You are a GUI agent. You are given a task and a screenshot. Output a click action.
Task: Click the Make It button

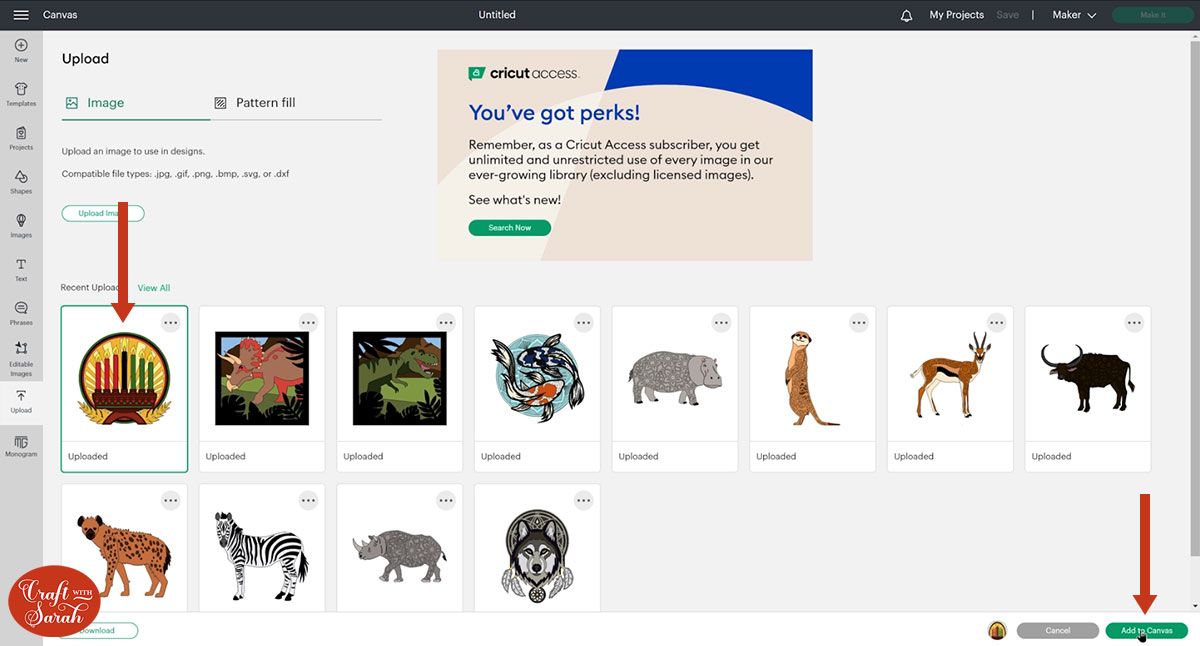[1152, 15]
